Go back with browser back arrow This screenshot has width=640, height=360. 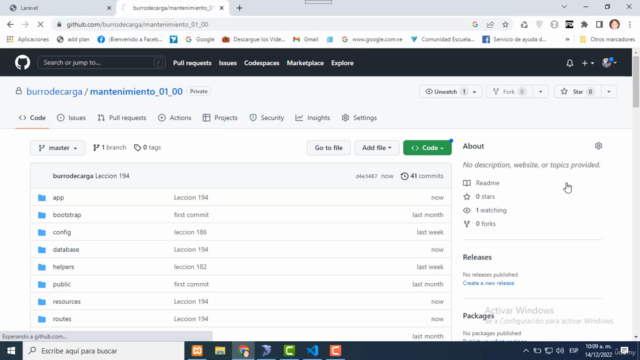pyautogui.click(x=10, y=24)
